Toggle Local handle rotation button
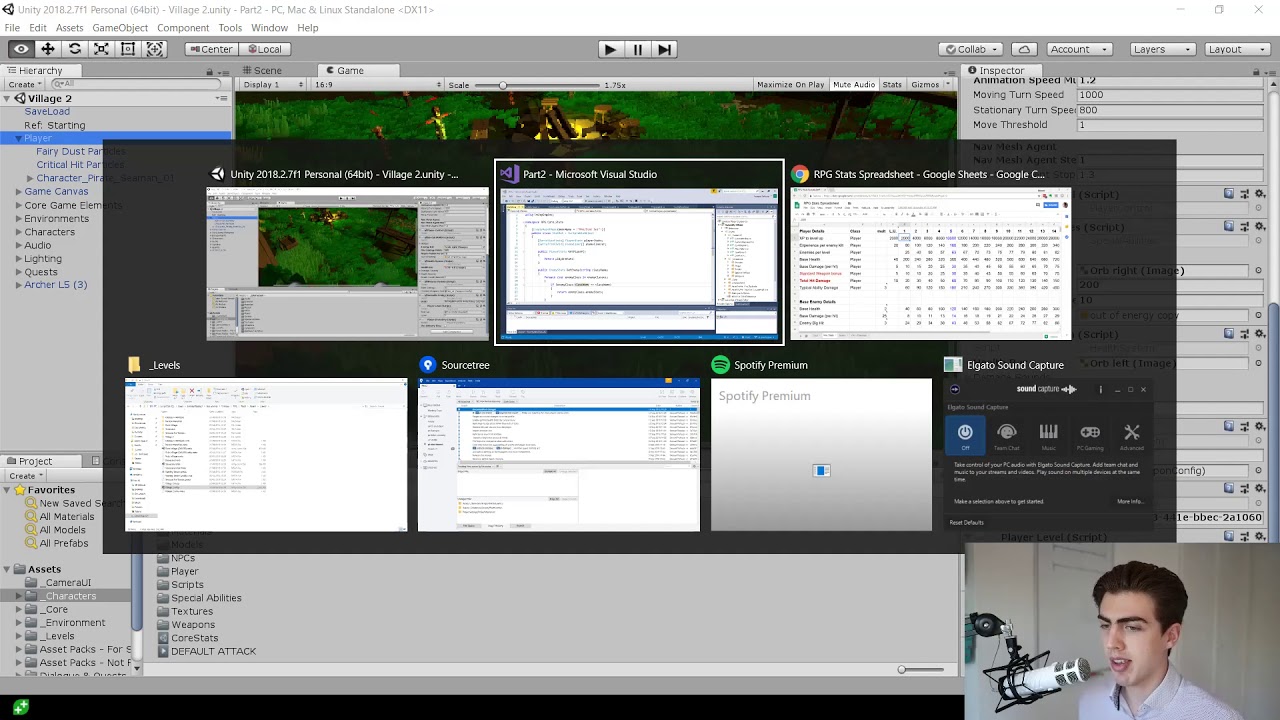This screenshot has height=720, width=1280. click(x=264, y=49)
